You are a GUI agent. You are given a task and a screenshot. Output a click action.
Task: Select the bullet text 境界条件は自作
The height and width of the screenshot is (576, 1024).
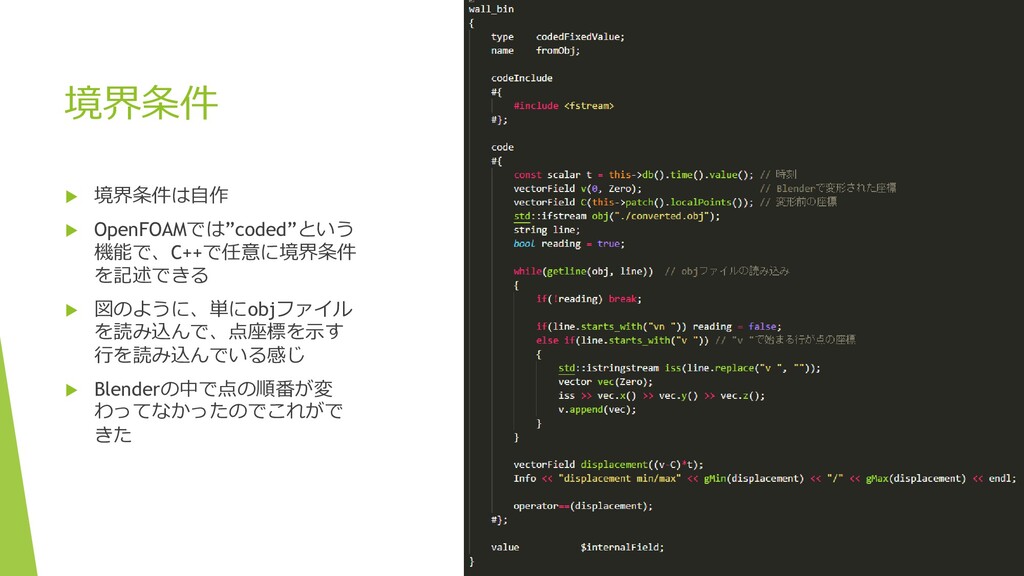click(161, 195)
